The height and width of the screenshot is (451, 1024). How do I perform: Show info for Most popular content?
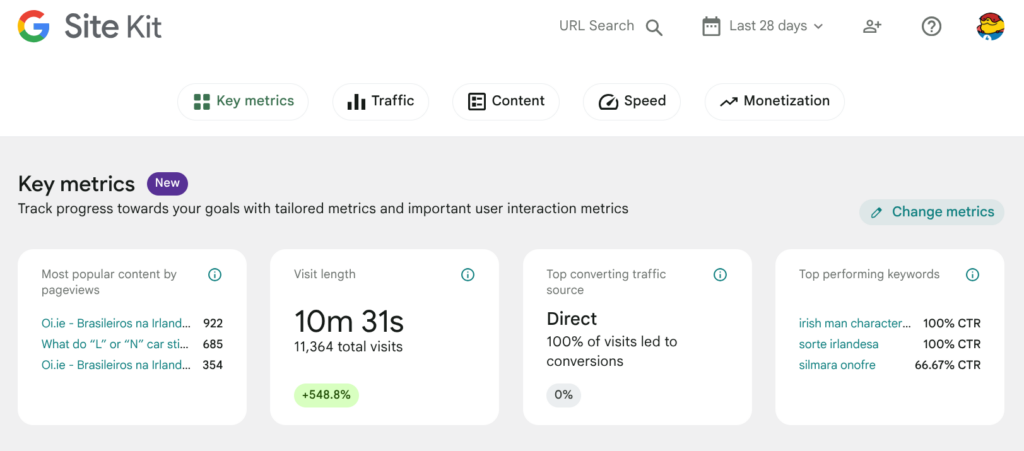[x=215, y=275]
